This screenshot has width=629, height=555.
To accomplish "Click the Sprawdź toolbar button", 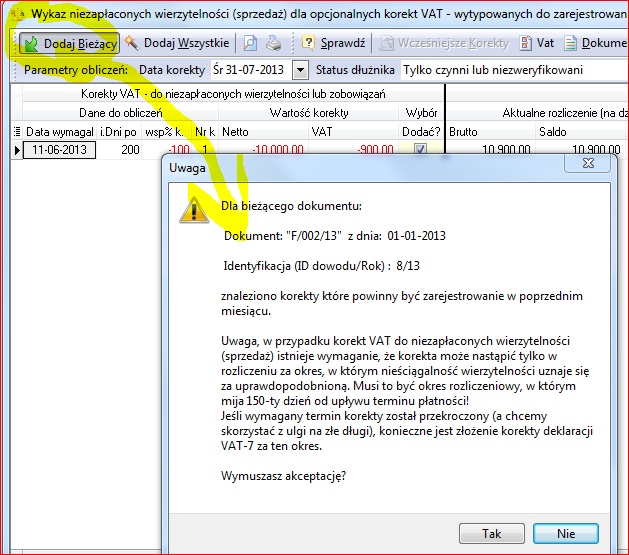I will pos(334,43).
